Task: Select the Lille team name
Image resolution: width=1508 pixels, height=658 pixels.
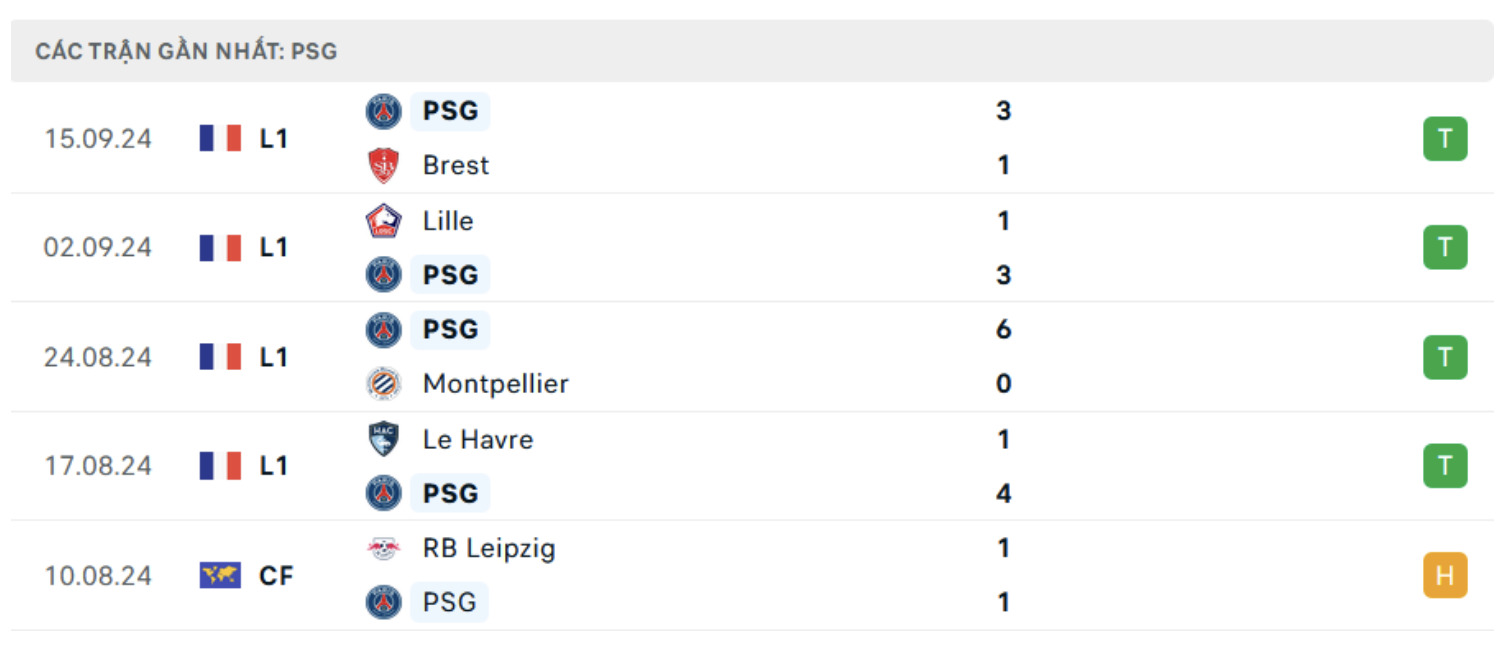Action: pos(448,221)
